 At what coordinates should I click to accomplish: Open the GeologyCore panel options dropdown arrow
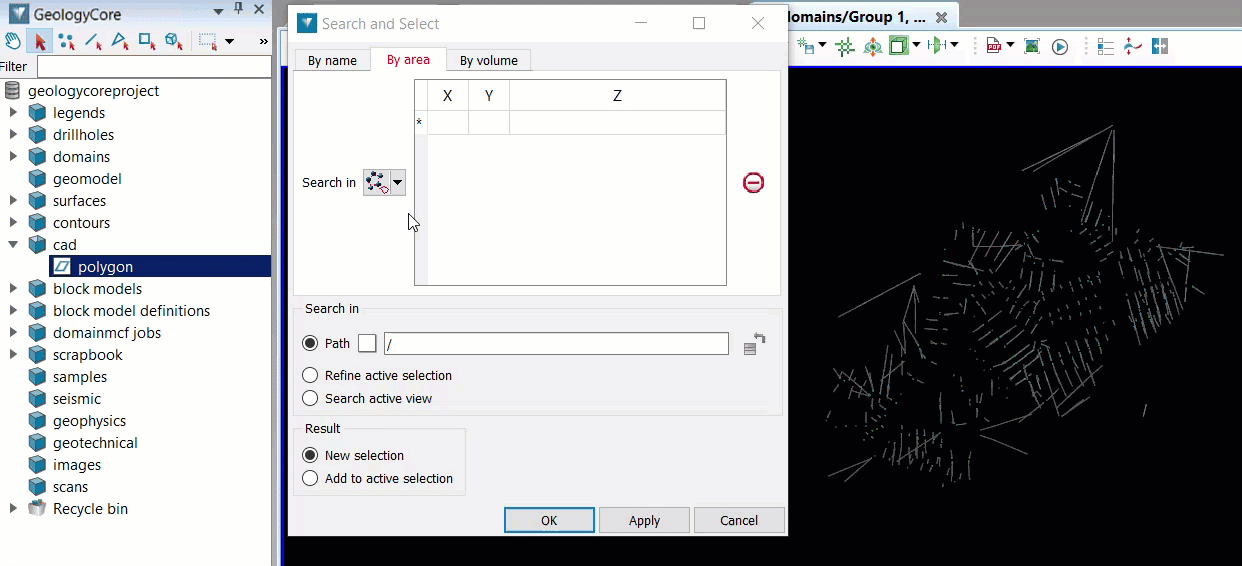pos(218,11)
